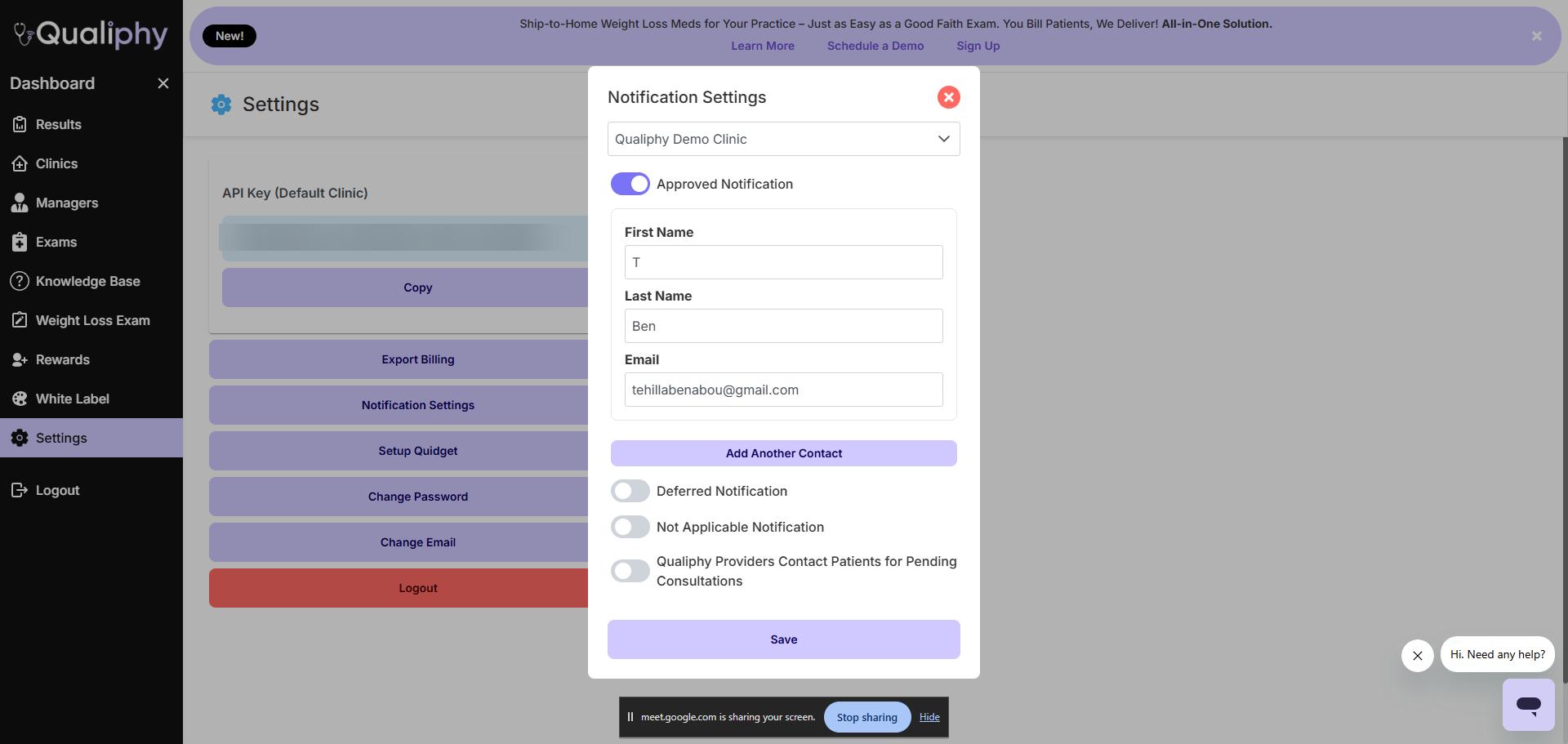Open the Qualiphy Demo Clinic dropdown
Image resolution: width=1568 pixels, height=744 pixels.
(784, 139)
